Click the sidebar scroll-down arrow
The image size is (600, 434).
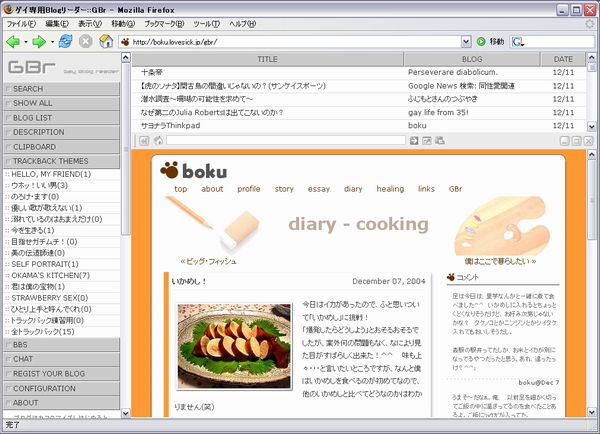click(x=126, y=413)
